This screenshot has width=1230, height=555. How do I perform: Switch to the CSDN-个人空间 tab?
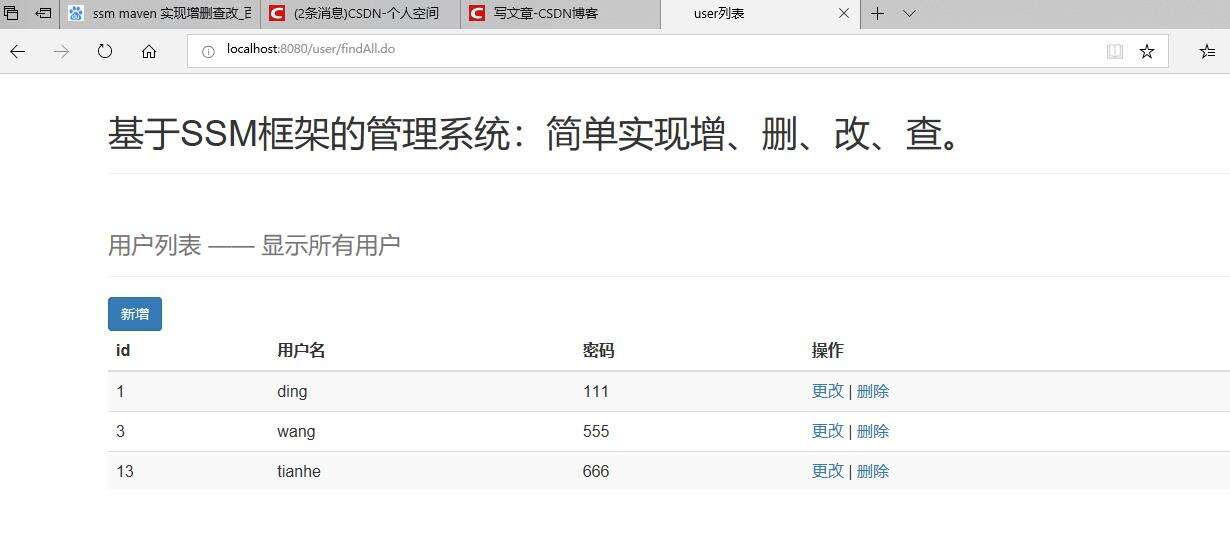tap(361, 14)
